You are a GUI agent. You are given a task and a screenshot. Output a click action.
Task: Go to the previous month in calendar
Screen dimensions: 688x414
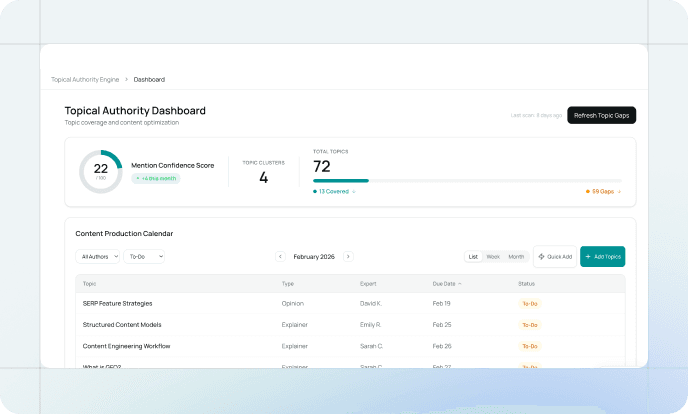(281, 256)
